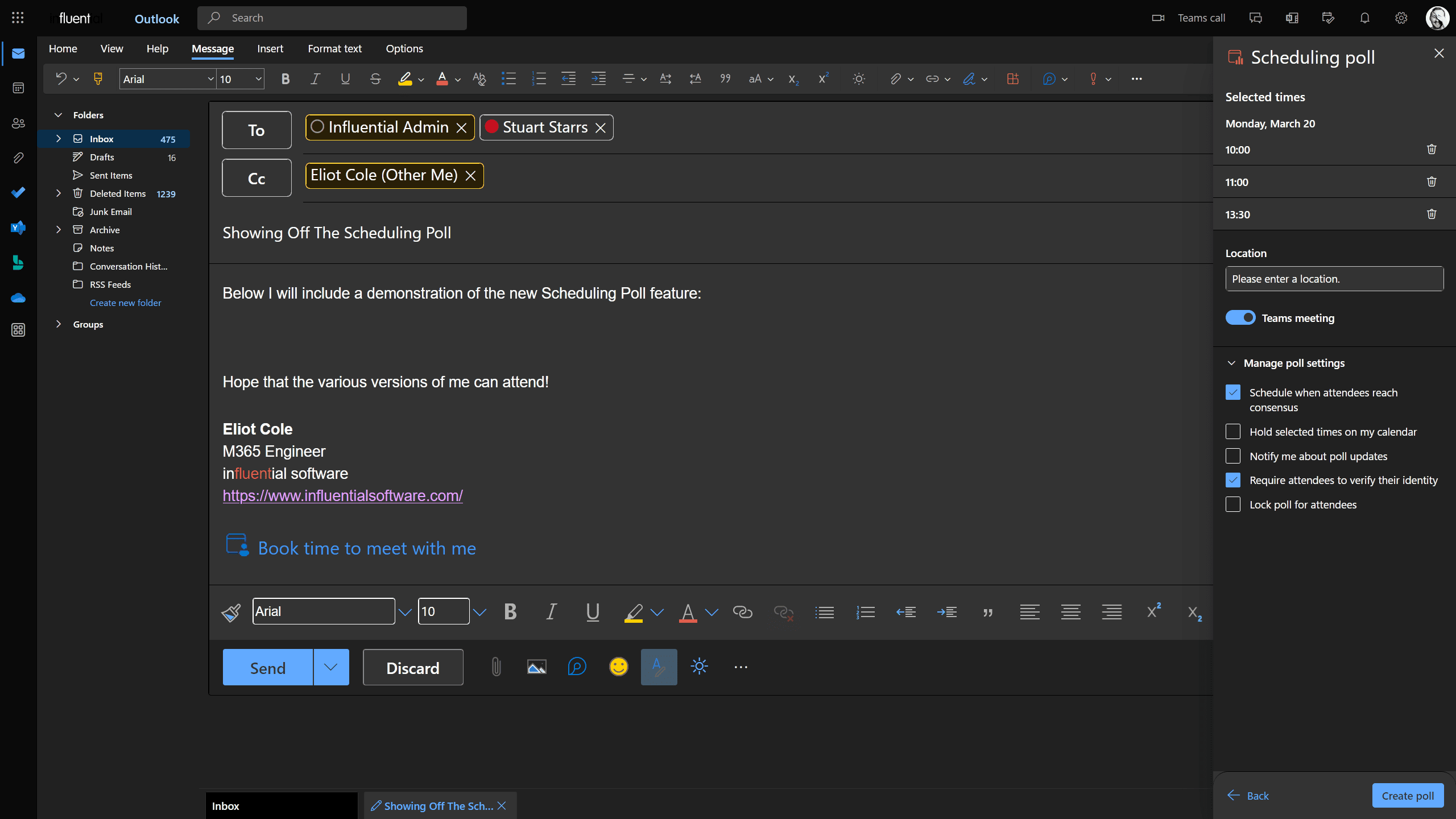Viewport: 1456px width, 819px height.
Task: Check Notify me about poll updates
Action: [x=1232, y=456]
